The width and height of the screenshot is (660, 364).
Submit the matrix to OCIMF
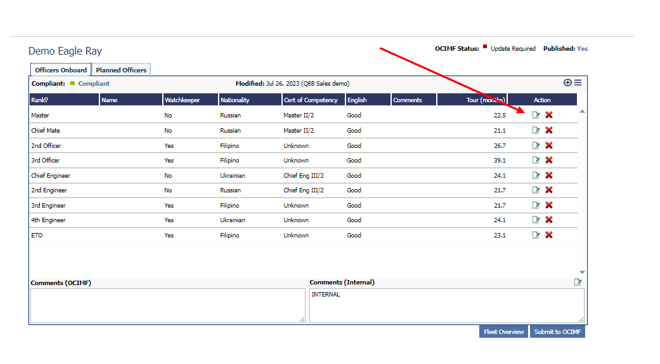(x=557, y=332)
